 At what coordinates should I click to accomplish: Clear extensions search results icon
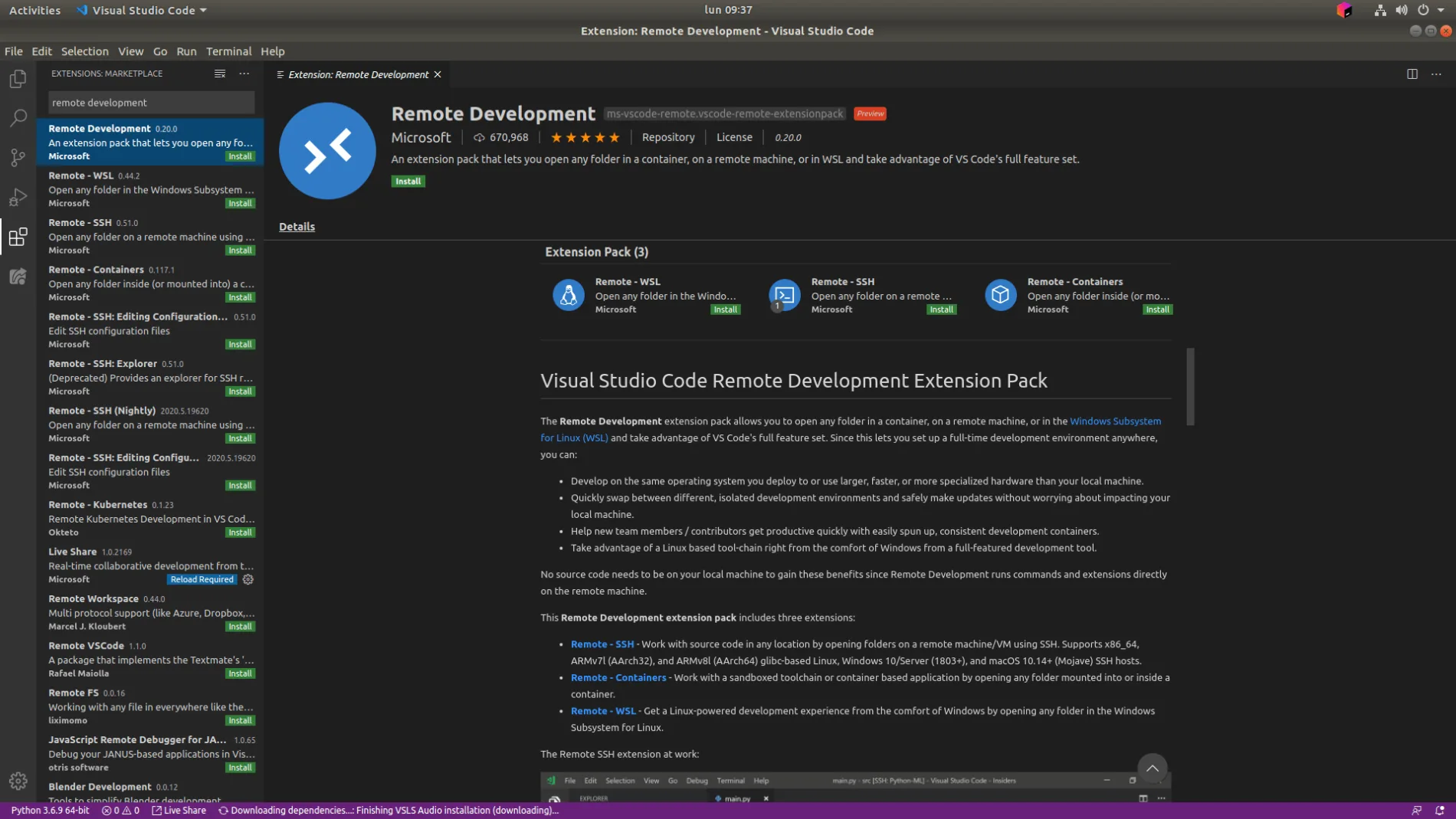[220, 74]
